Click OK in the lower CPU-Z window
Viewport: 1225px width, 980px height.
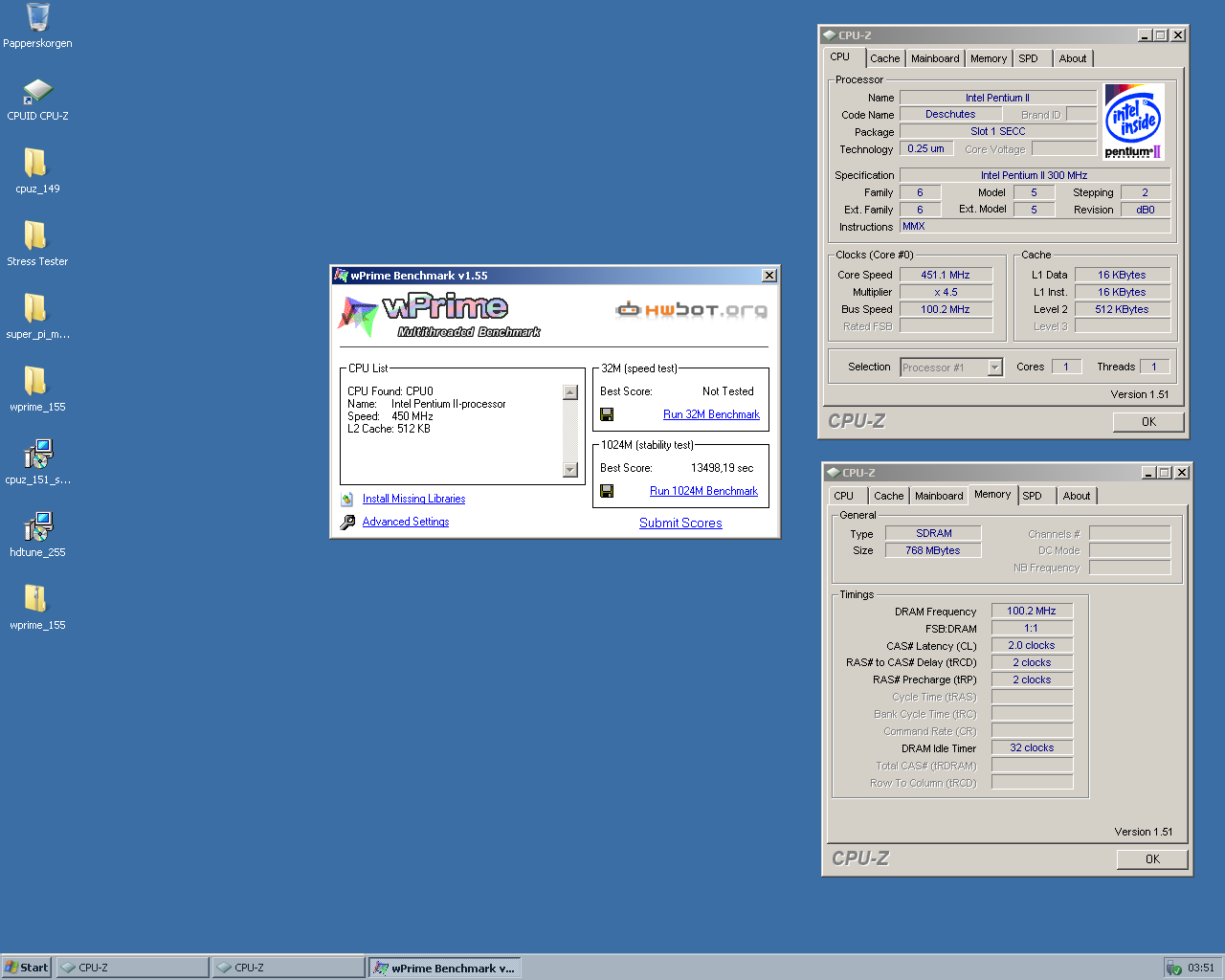1152,859
